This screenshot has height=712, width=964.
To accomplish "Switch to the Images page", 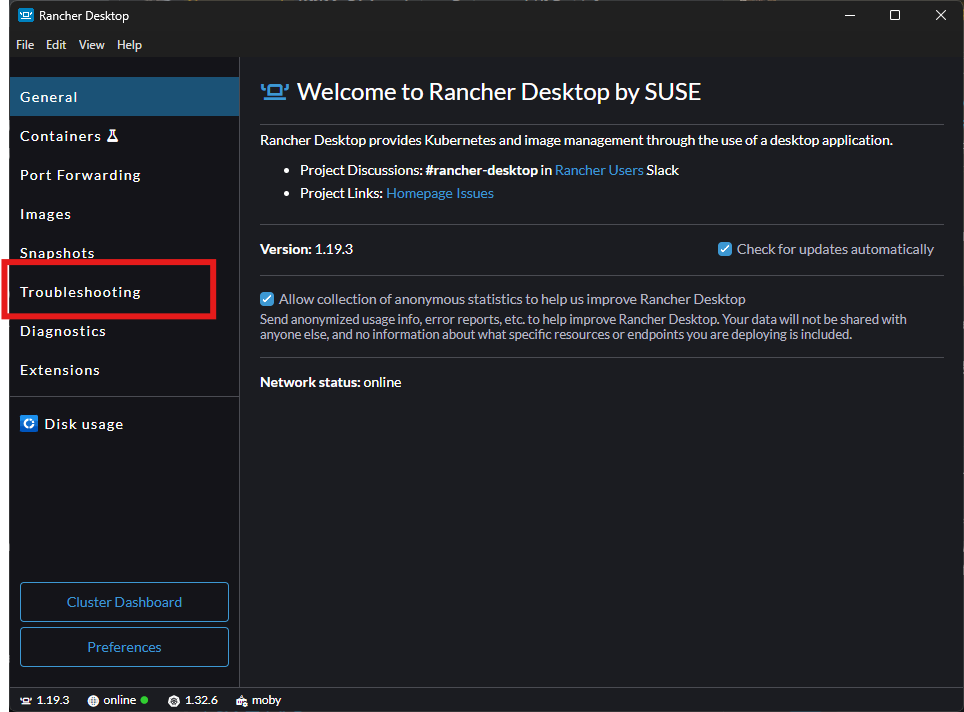I will [124, 214].
